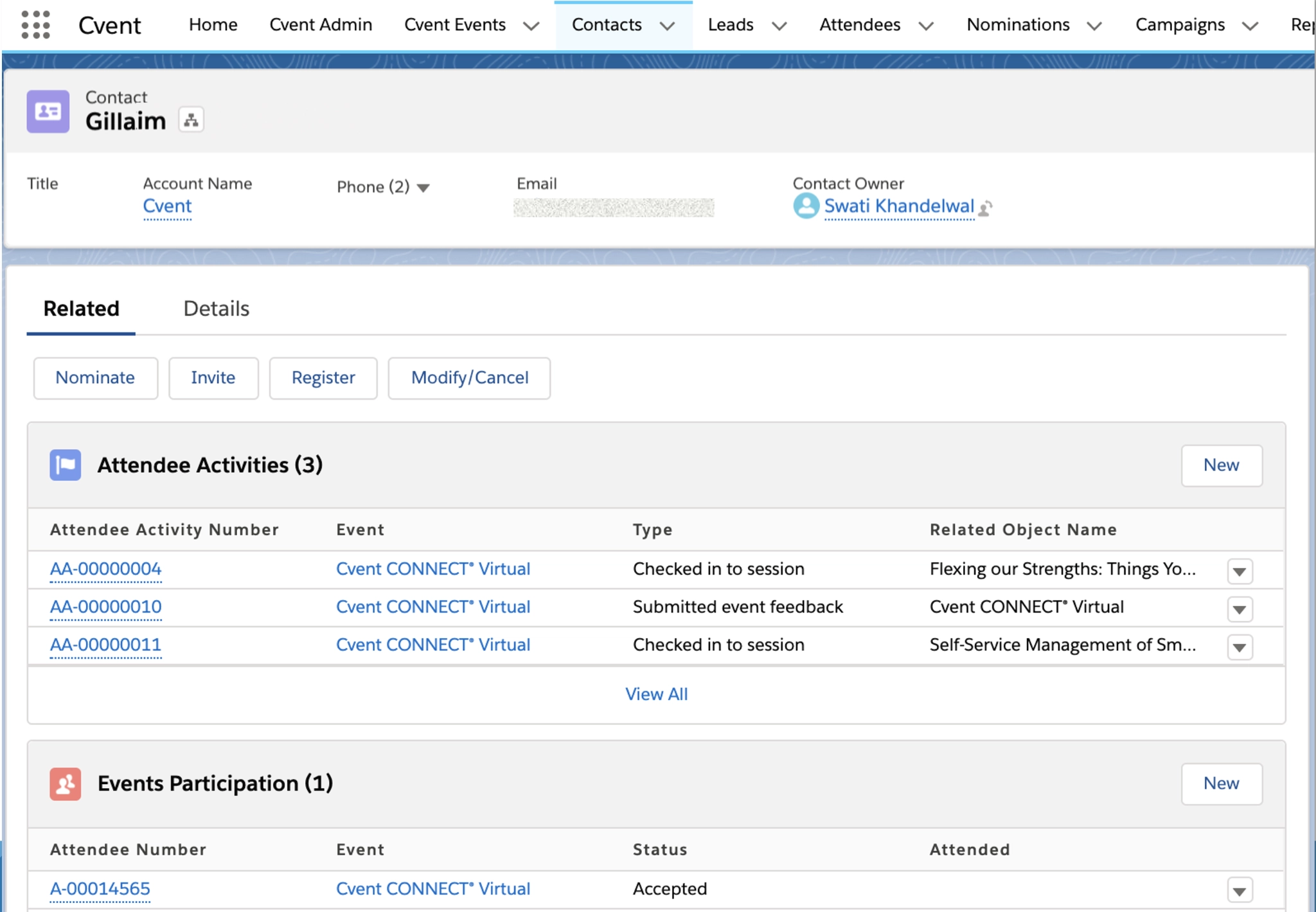This screenshot has height=912, width=1316.
Task: Click the Attendee Activity Number column header
Action: [164, 530]
